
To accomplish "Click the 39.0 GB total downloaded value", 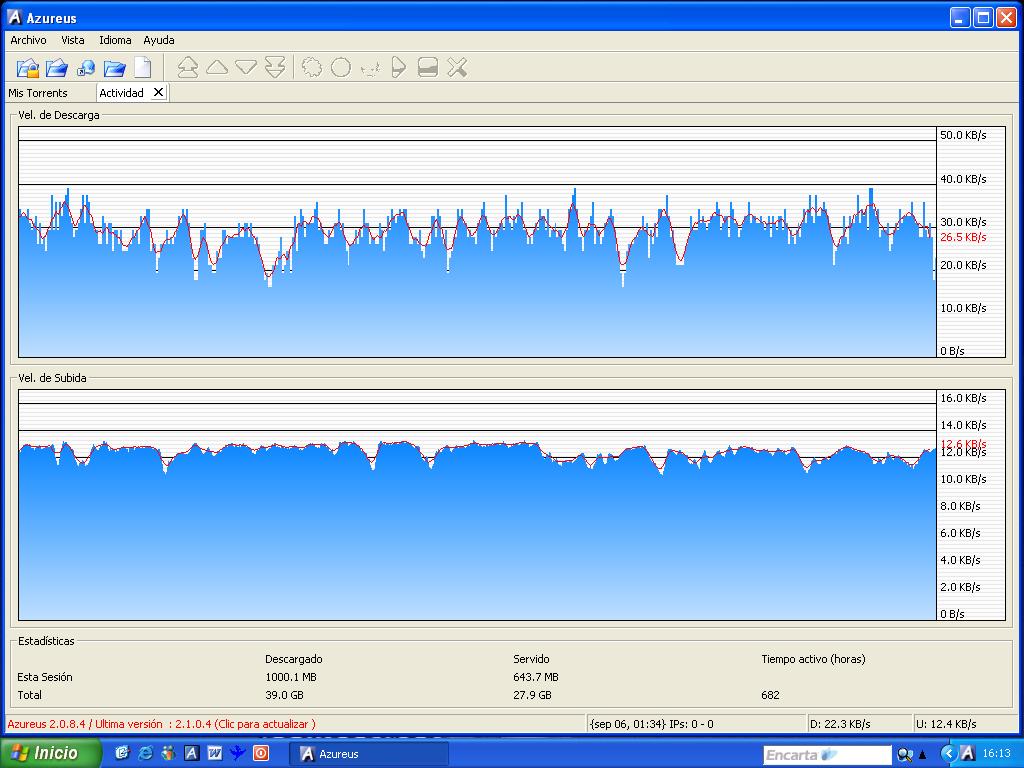I will (x=284, y=695).
